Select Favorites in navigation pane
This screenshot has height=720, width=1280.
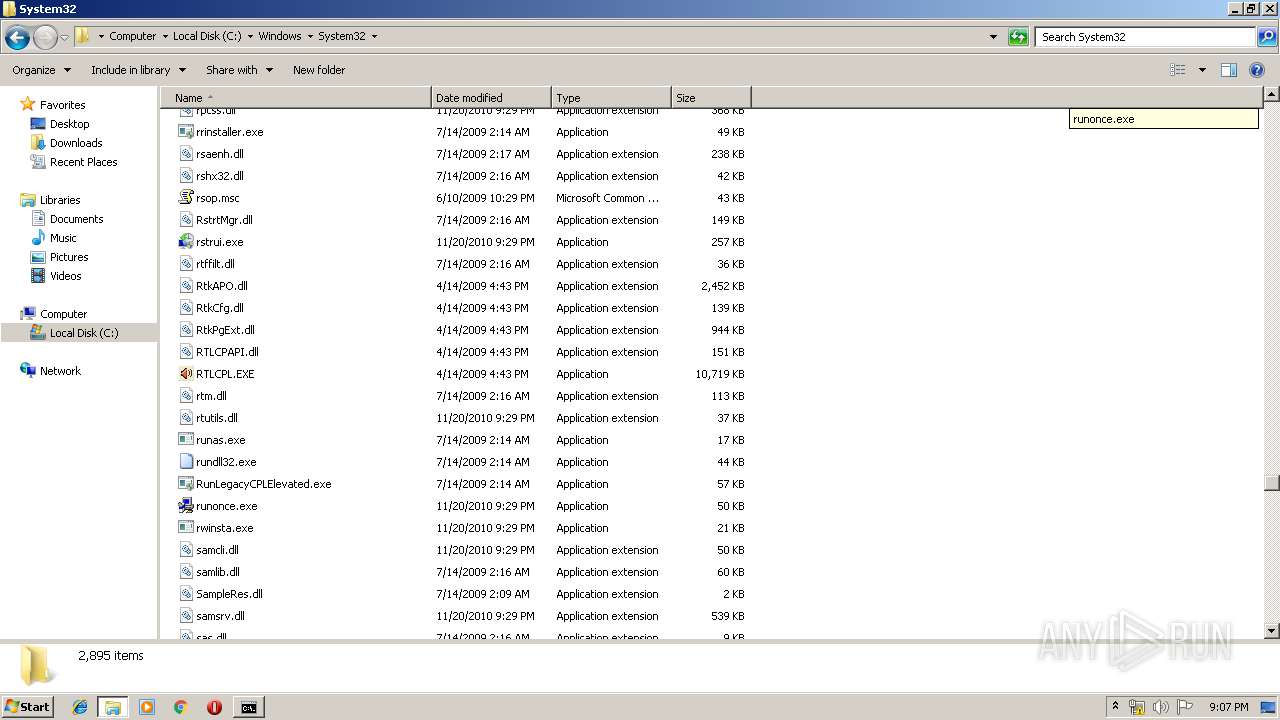(62, 105)
